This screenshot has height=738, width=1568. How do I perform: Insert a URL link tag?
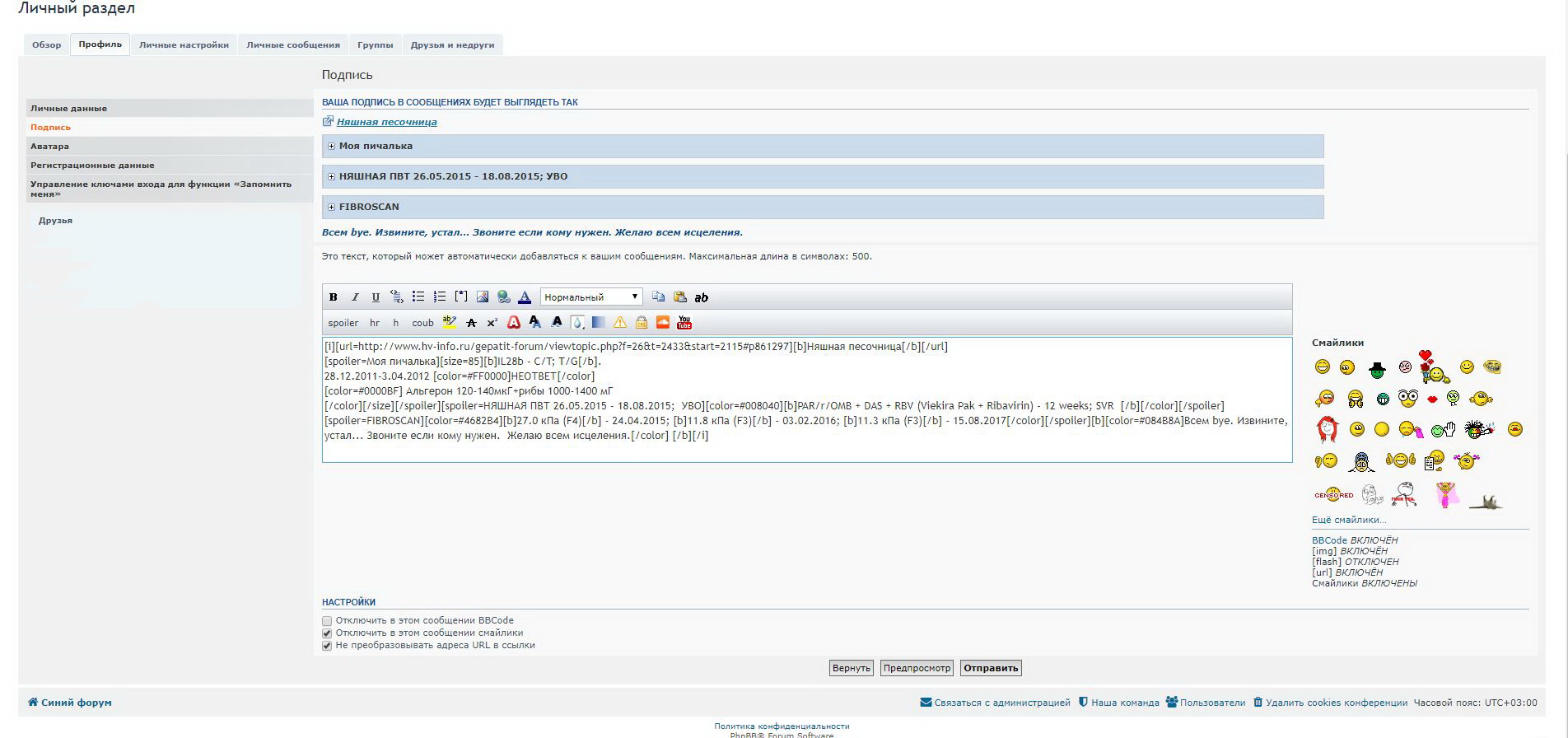click(503, 297)
